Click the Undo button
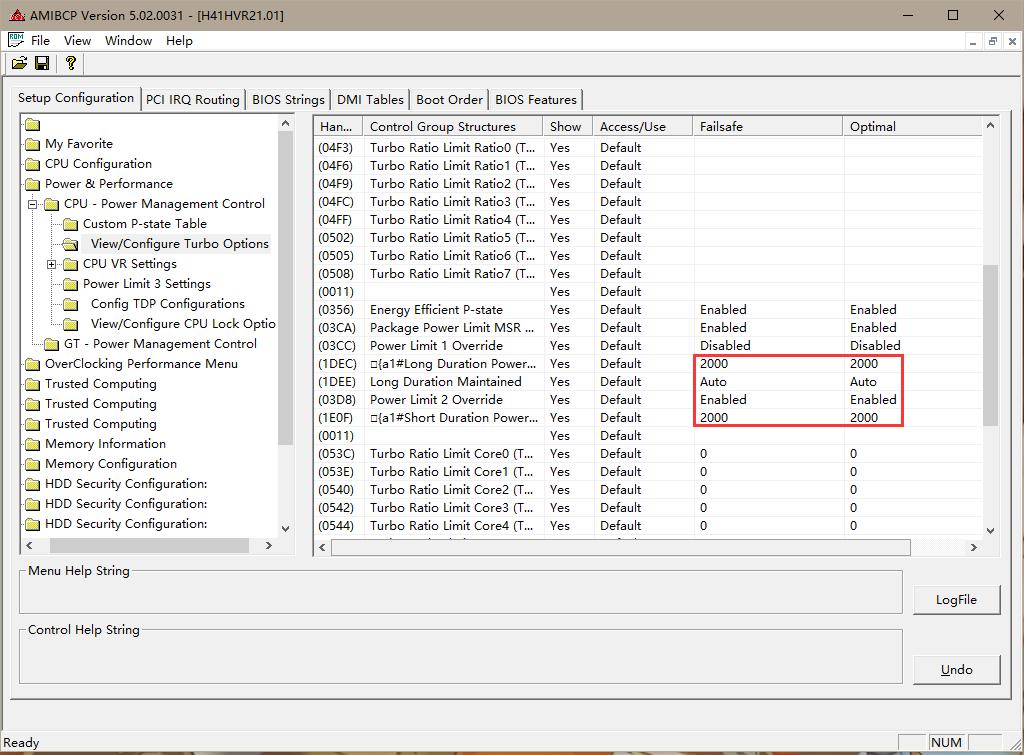This screenshot has height=755, width=1024. tap(956, 669)
